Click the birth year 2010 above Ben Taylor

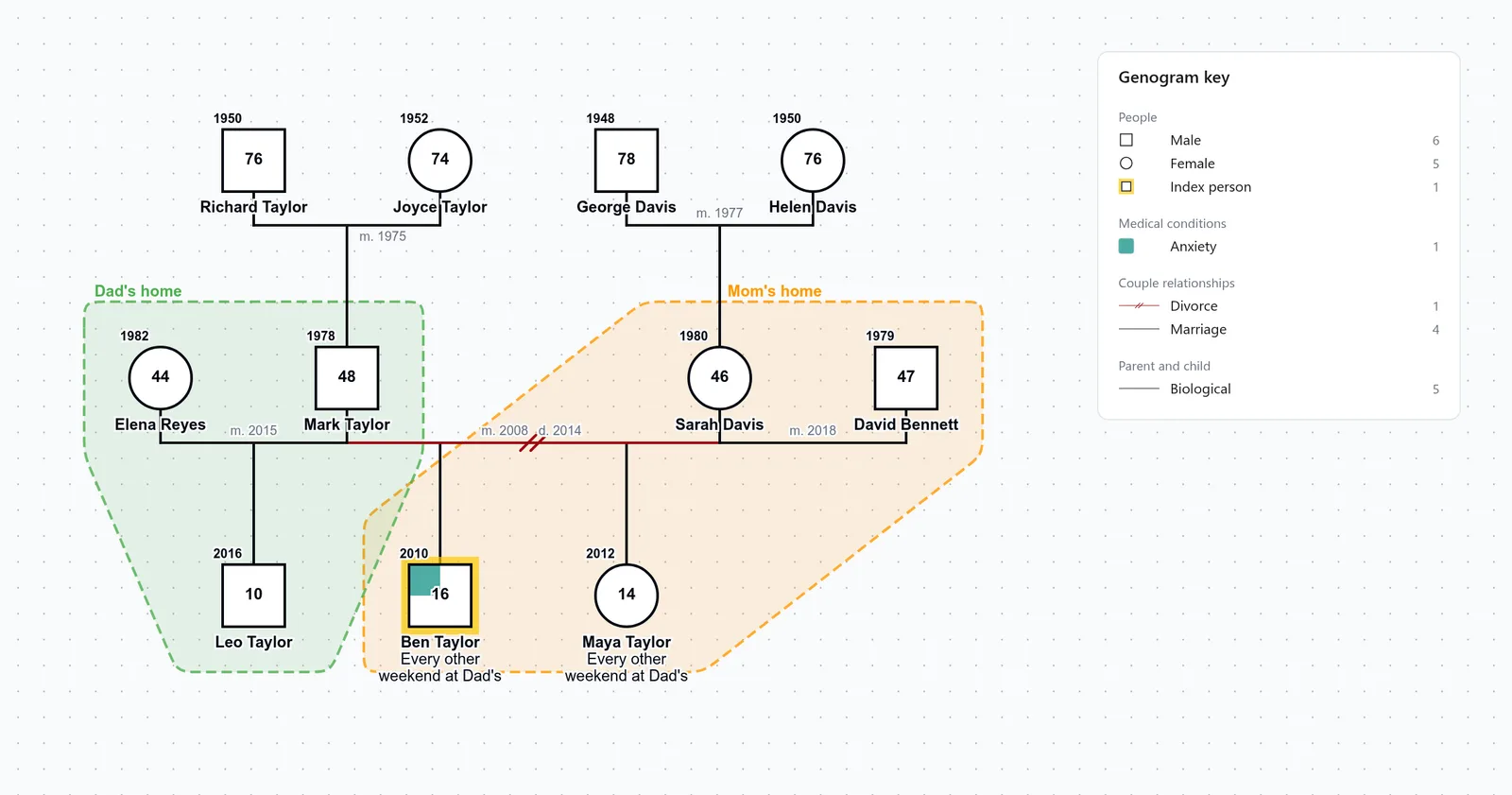(414, 553)
